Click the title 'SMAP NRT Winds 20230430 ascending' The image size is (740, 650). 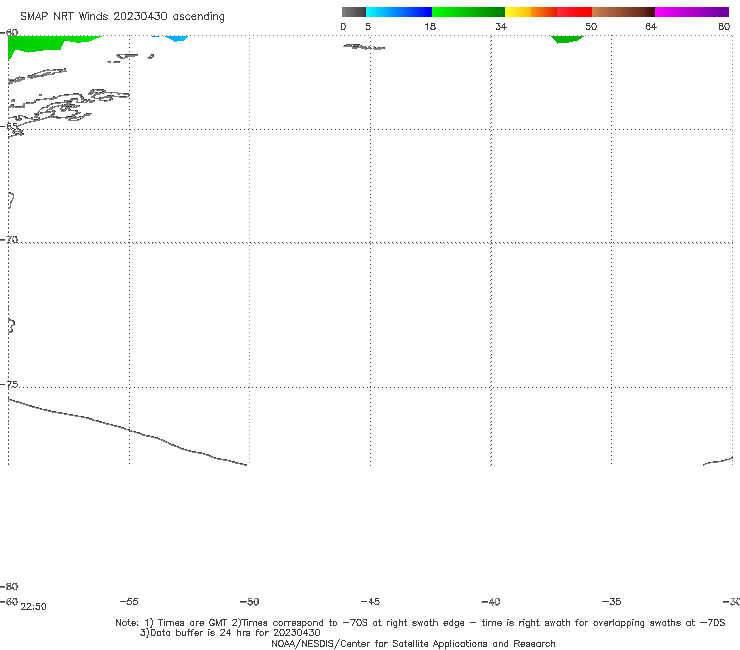[122, 17]
